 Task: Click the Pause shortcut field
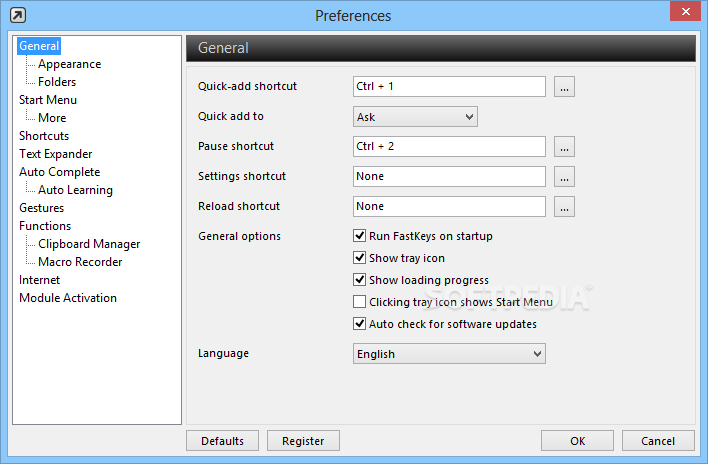pyautogui.click(x=449, y=146)
